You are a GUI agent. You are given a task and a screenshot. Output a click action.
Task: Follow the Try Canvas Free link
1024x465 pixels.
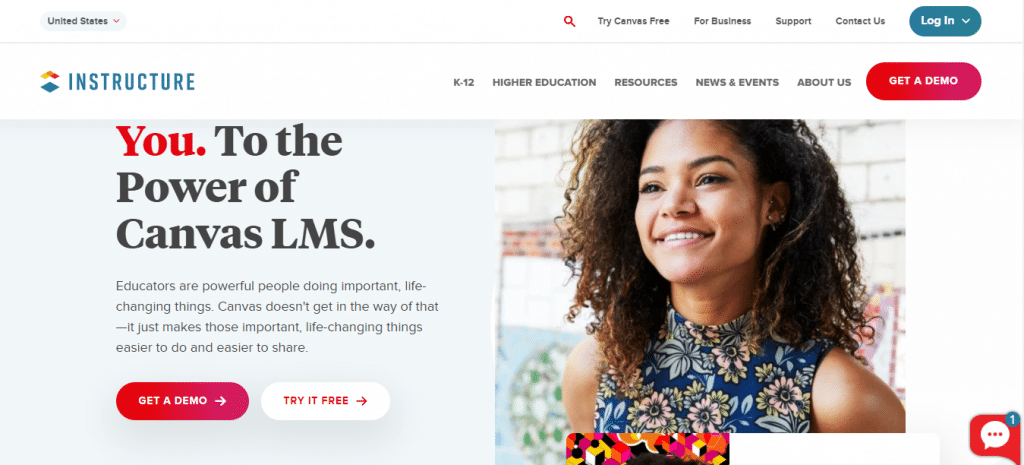[633, 21]
